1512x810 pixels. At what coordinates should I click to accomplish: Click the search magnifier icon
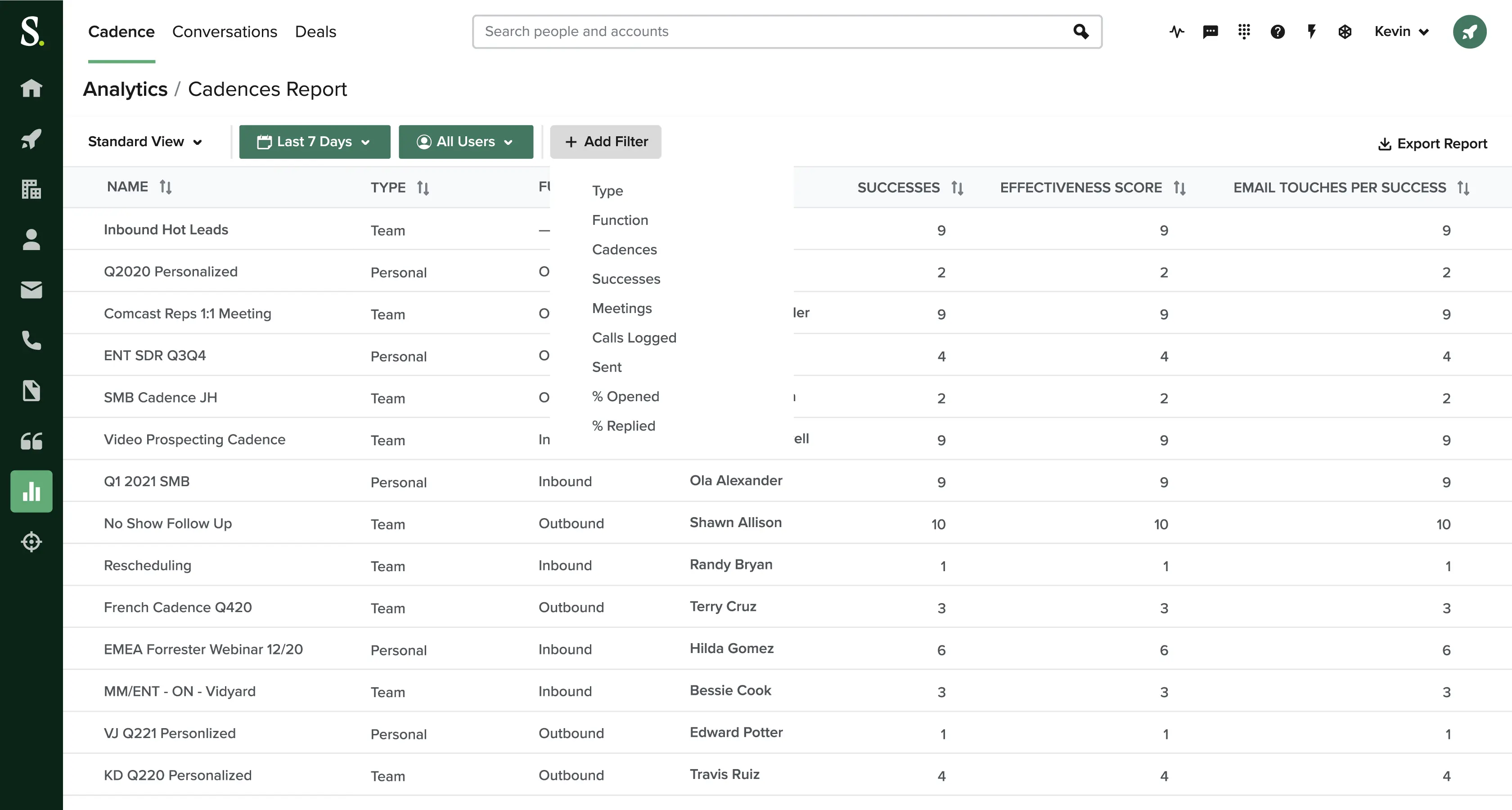click(1080, 31)
